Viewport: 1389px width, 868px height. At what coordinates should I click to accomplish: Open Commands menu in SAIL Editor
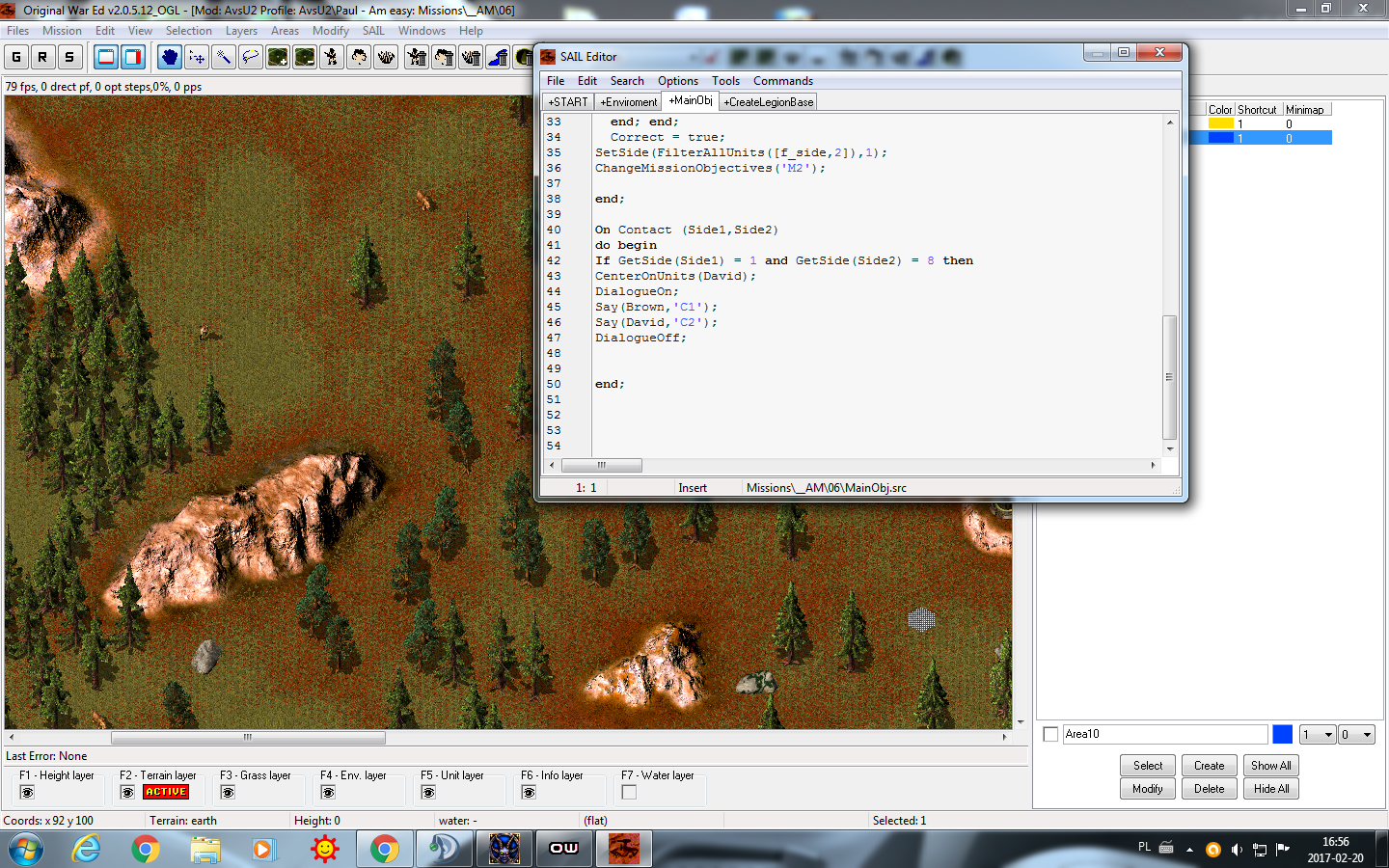783,81
